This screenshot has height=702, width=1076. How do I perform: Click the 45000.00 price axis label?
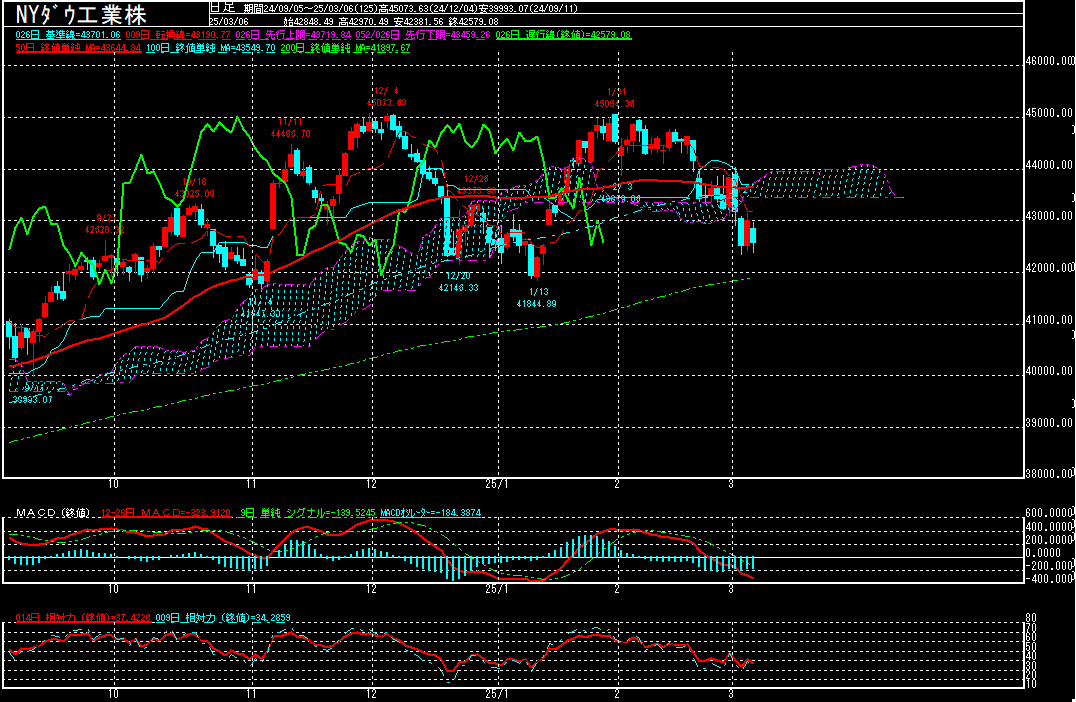coord(1050,113)
